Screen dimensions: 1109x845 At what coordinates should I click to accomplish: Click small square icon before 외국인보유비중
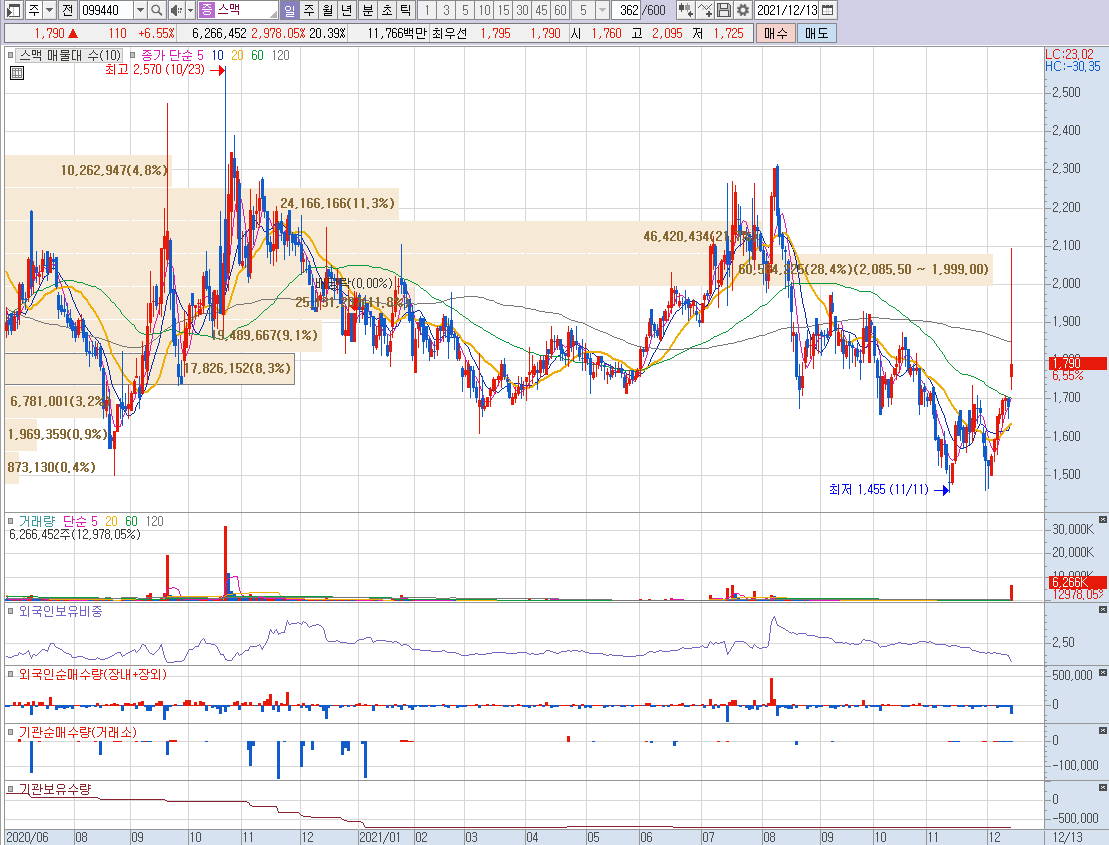(x=11, y=611)
